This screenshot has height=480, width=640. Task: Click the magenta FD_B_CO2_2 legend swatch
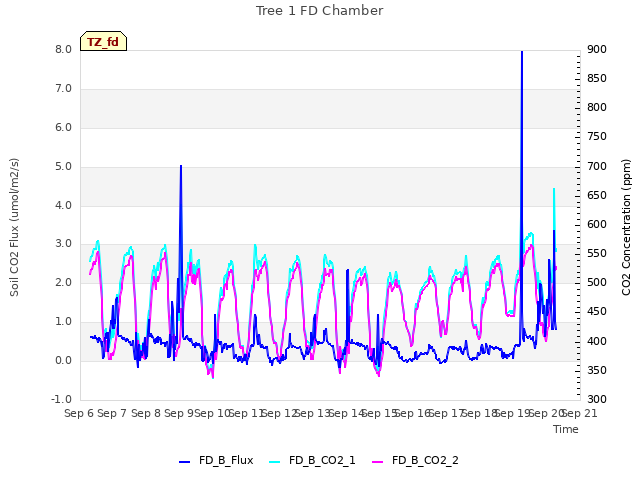tap(378, 462)
